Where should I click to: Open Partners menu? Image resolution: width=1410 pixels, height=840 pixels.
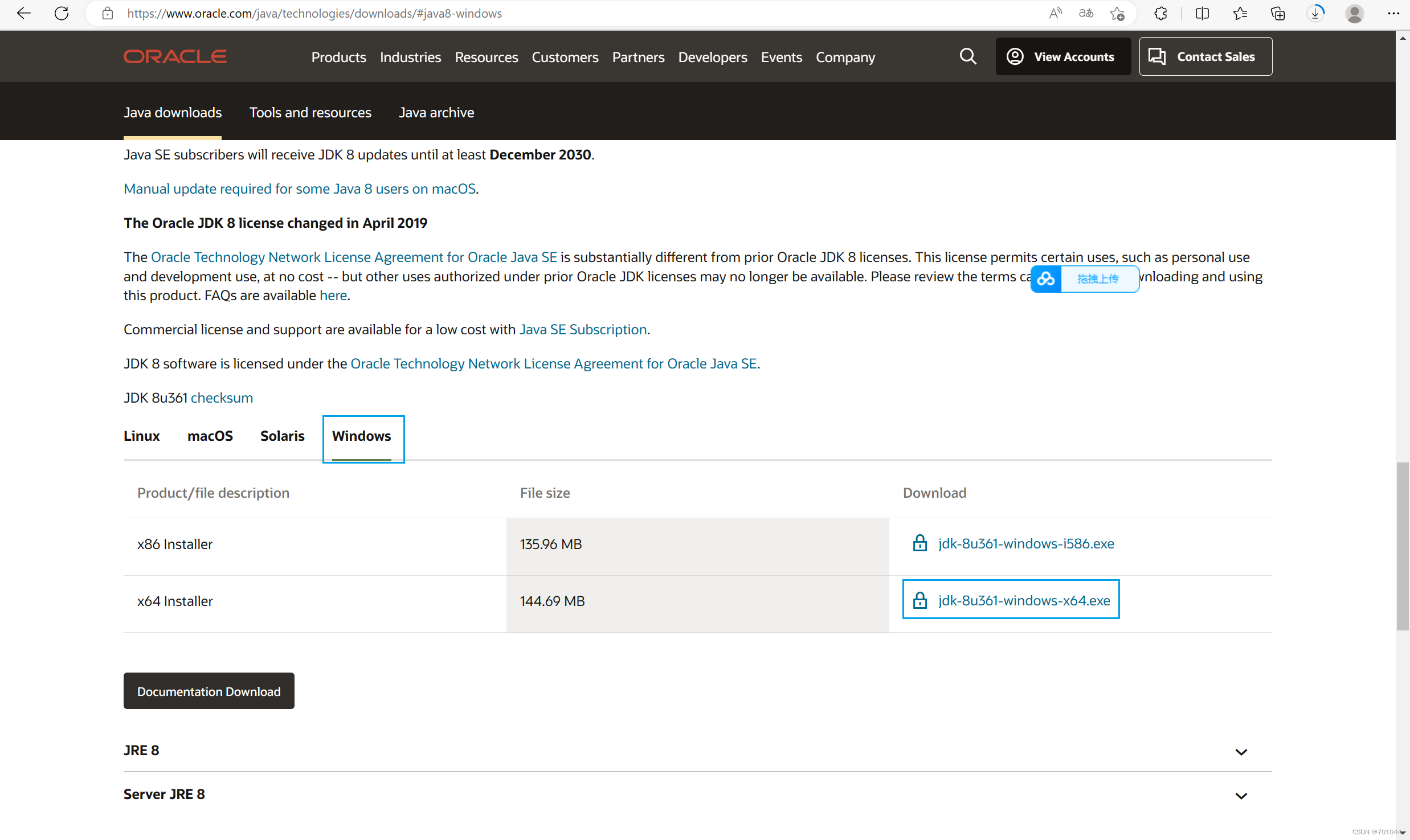[x=638, y=57]
